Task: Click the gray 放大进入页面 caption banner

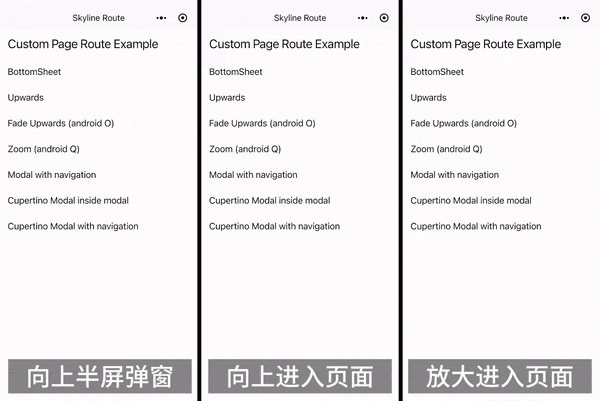Action: 500,376
